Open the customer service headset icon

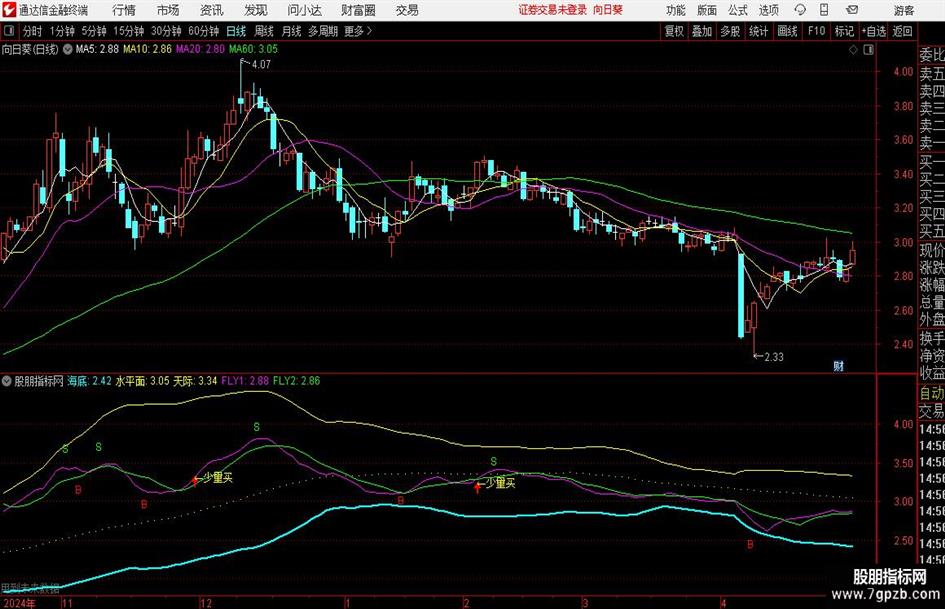(x=800, y=10)
